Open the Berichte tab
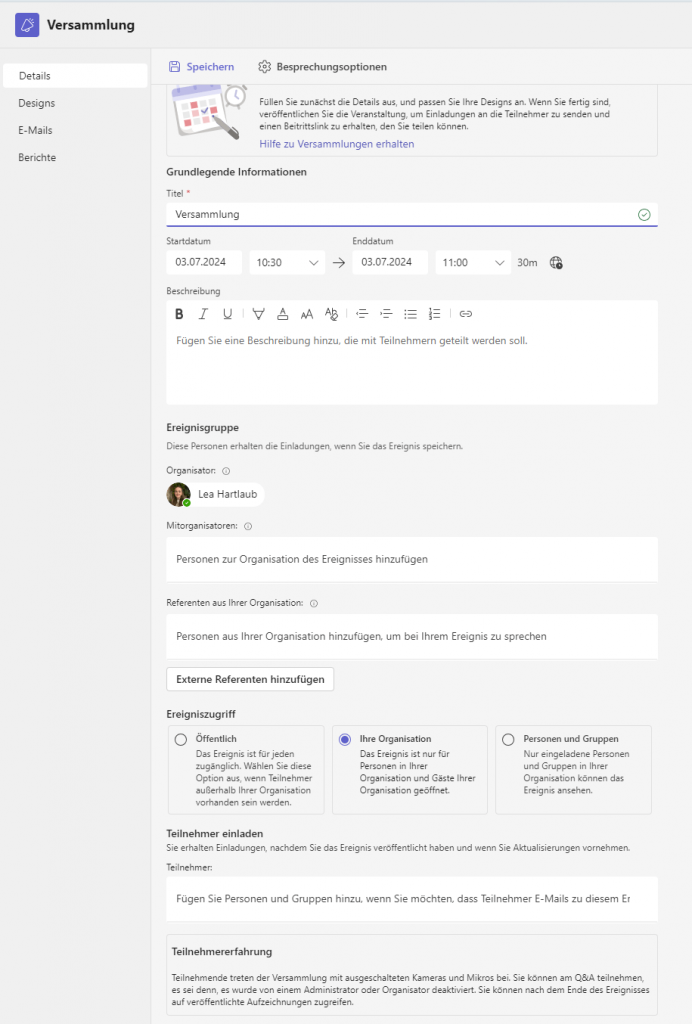The height and width of the screenshot is (1024, 692). (x=37, y=157)
